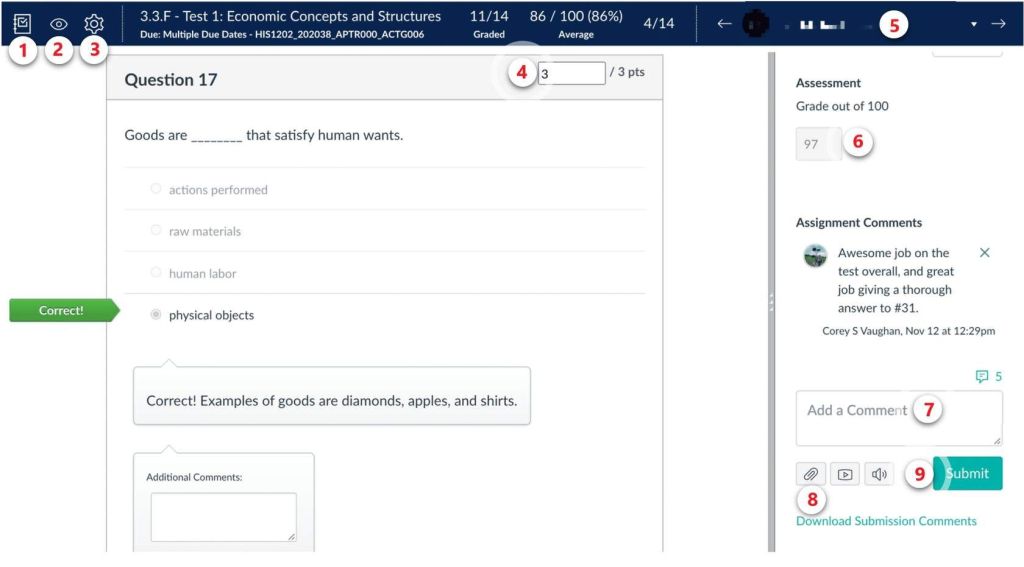Click the 'Grade out of 100' label

pos(842,106)
